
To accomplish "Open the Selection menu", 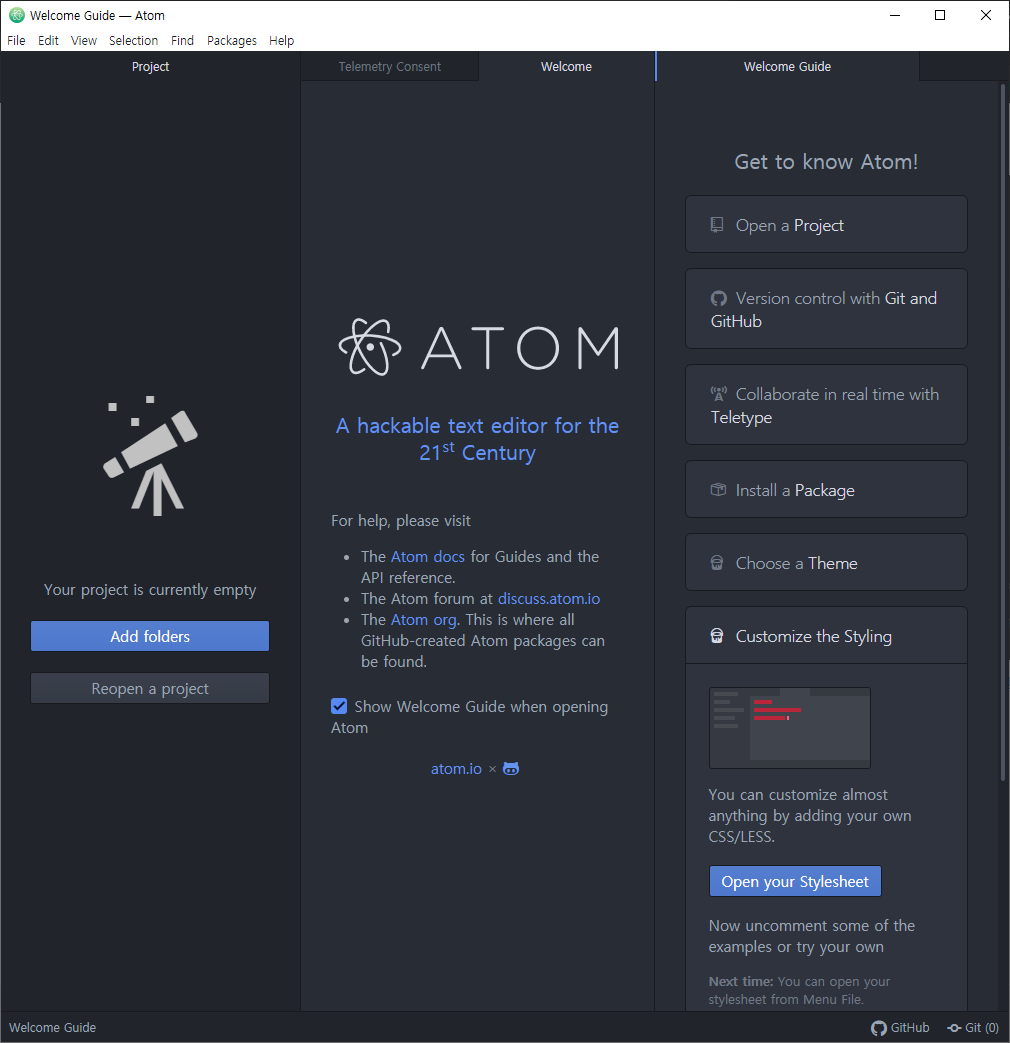I will coord(134,41).
